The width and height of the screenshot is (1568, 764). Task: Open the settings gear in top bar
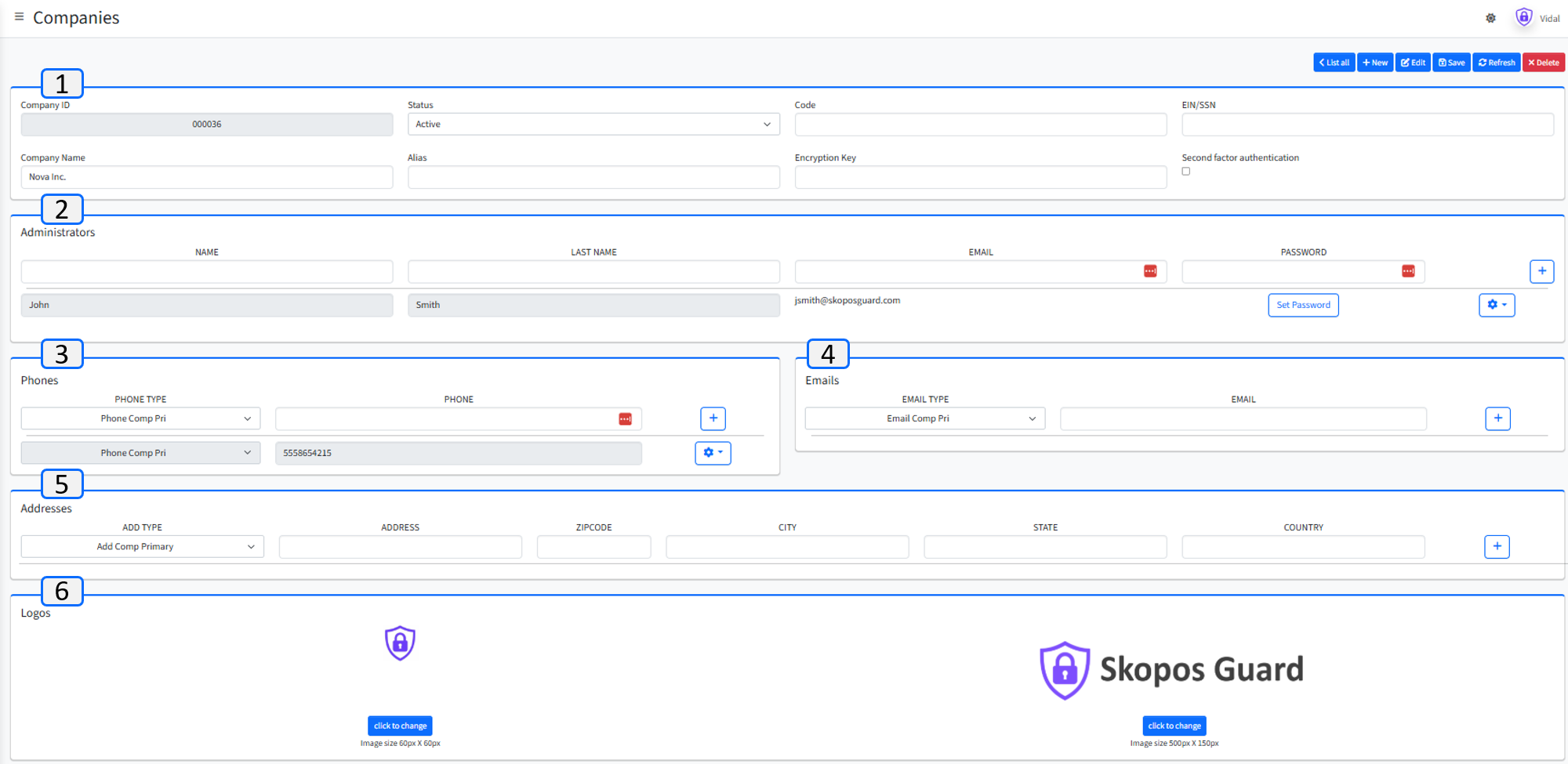(x=1490, y=18)
